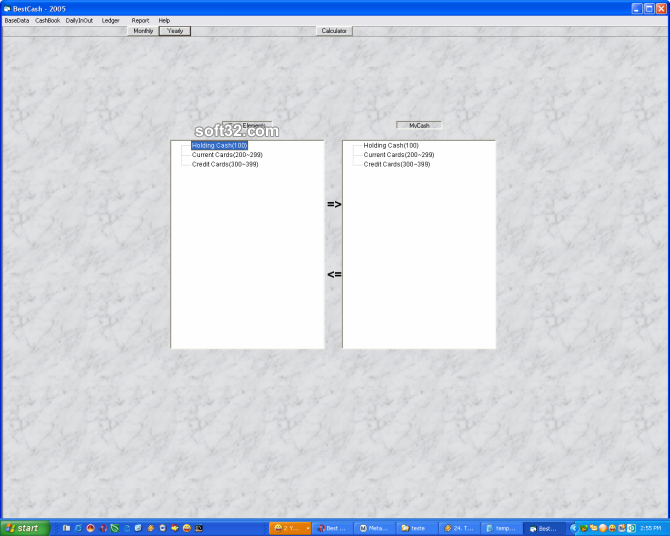Image resolution: width=670 pixels, height=536 pixels.
Task: Select Current Cards(200~299) in MyCash list
Action: point(399,155)
